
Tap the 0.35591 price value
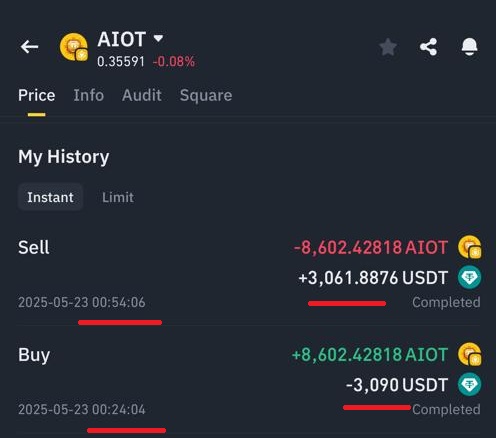pos(121,62)
